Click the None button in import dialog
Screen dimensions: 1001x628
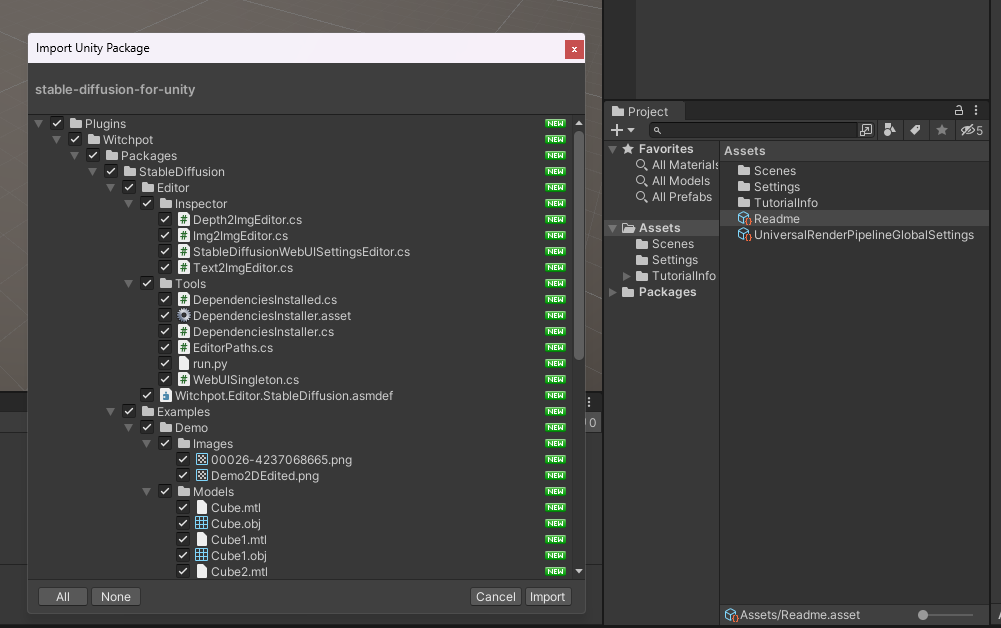click(x=116, y=597)
